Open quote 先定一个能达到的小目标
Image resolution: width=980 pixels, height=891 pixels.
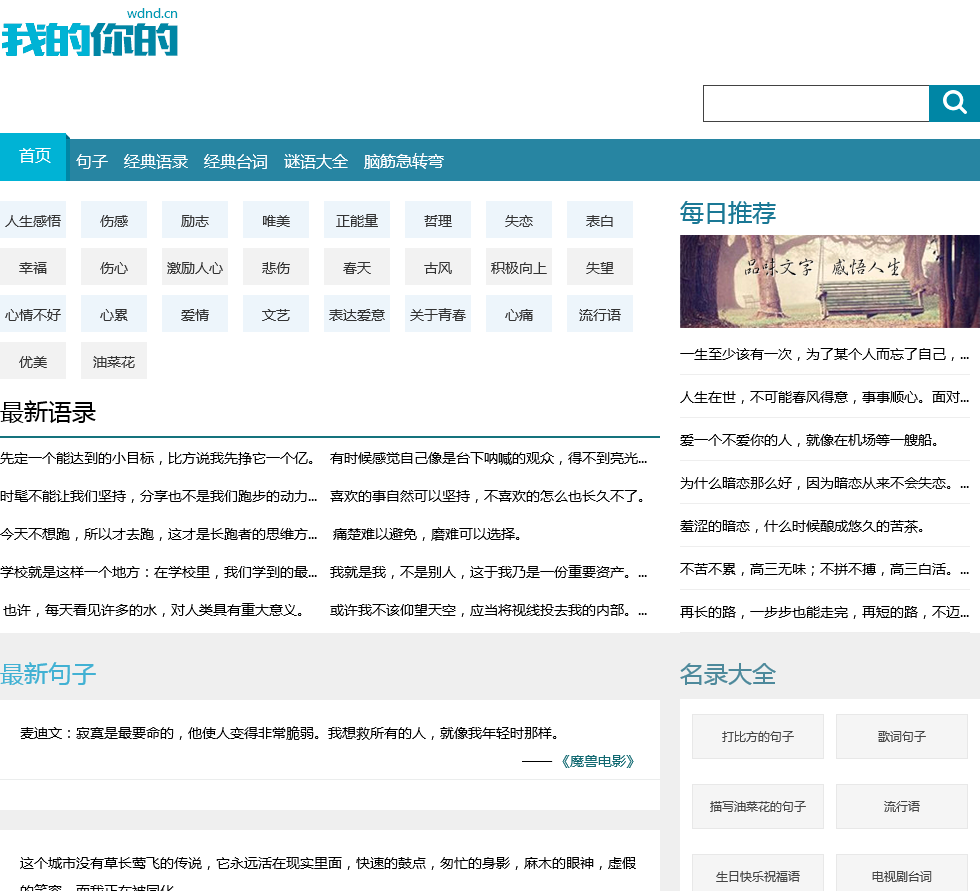point(158,458)
